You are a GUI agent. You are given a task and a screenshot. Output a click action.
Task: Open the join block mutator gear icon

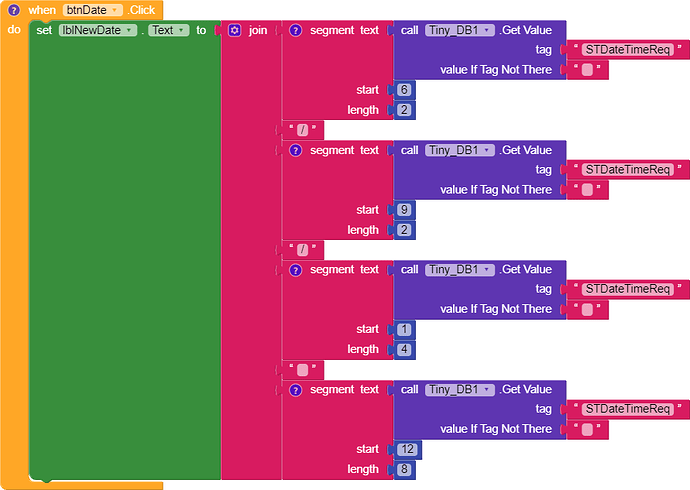235,30
